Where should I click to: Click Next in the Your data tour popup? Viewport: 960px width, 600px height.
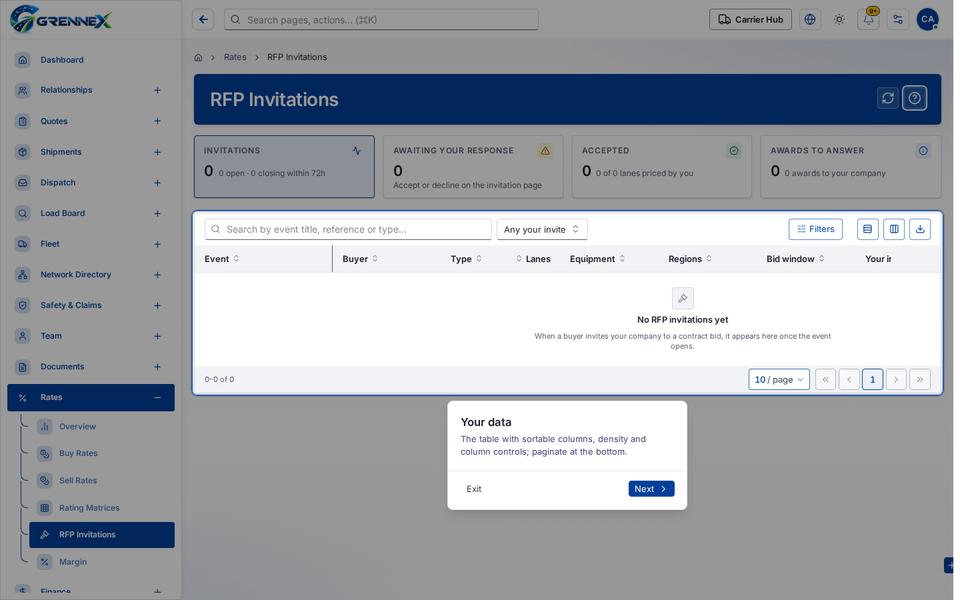[651, 489]
